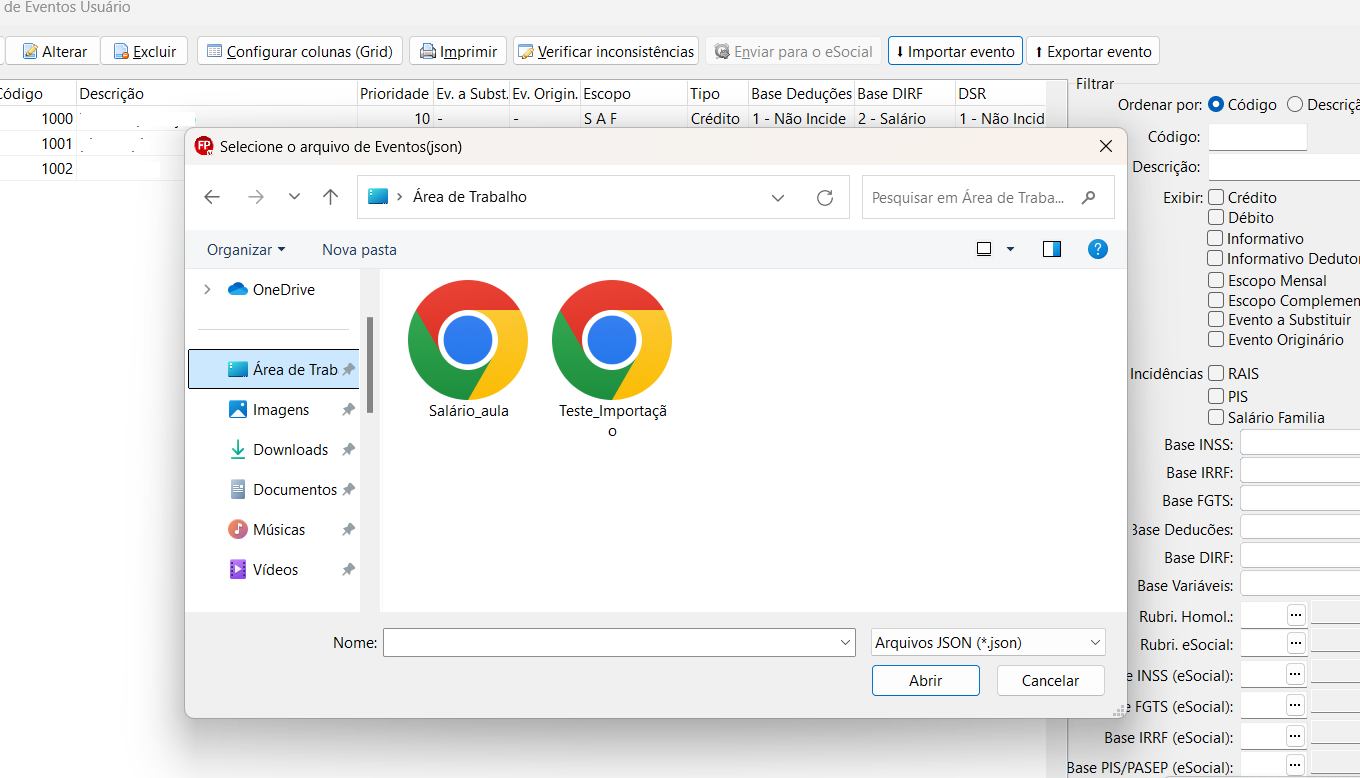Click the Base INSS filter field
This screenshot has height=778, width=1360.
tap(1300, 443)
